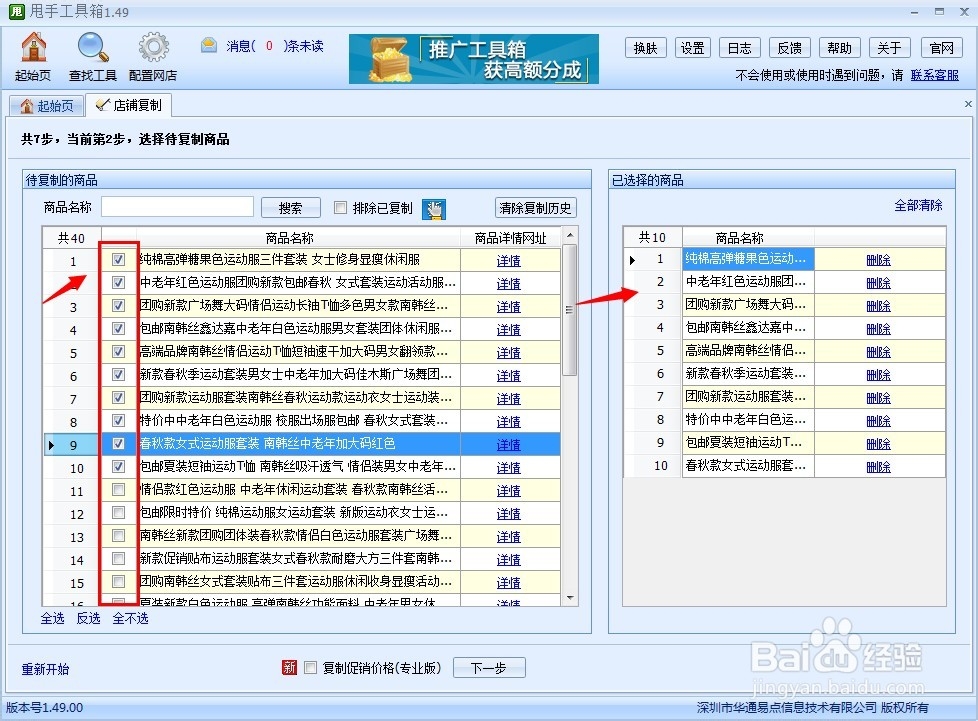Open the unread messages envelope icon
978x721 pixels.
click(x=209, y=46)
